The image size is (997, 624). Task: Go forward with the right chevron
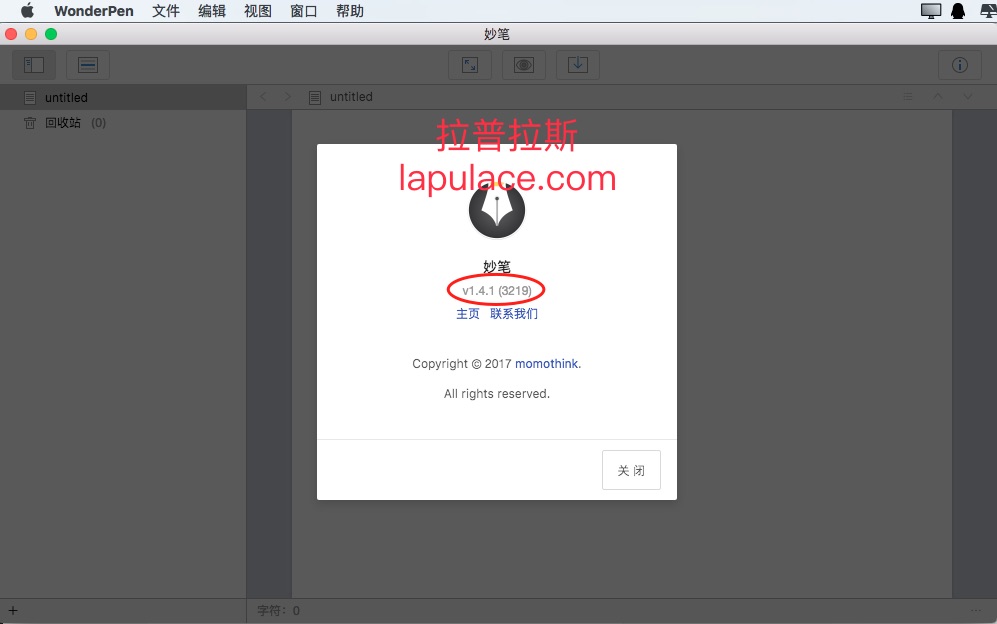[x=288, y=97]
